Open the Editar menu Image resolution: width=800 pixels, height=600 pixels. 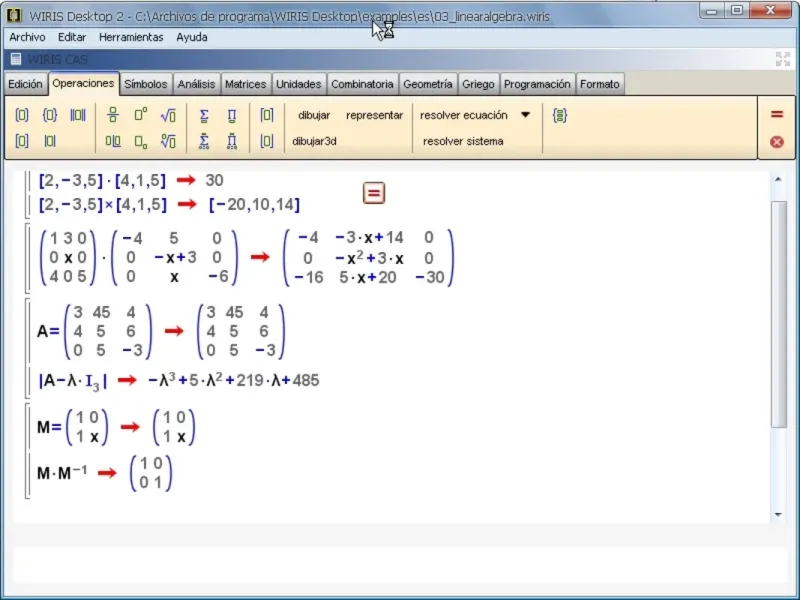(72, 37)
